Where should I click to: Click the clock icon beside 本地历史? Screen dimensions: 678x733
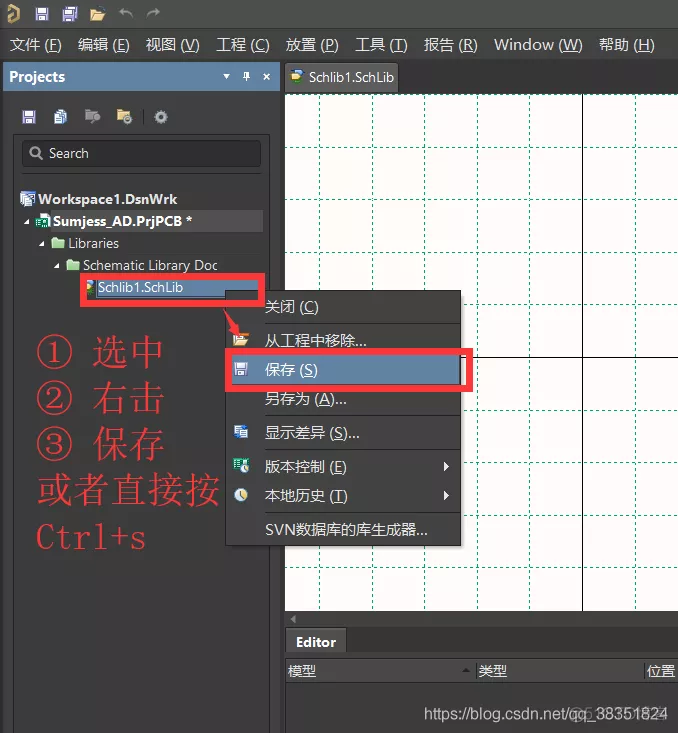coord(241,495)
